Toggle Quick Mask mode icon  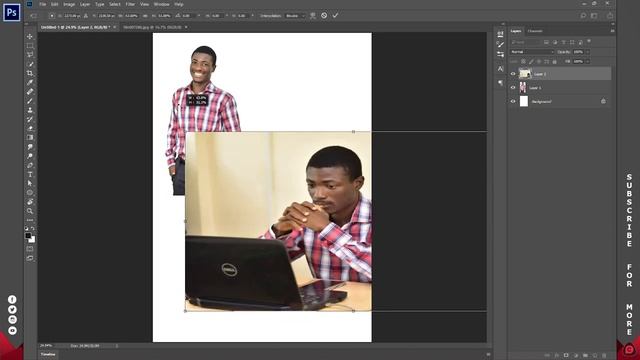click(30, 249)
